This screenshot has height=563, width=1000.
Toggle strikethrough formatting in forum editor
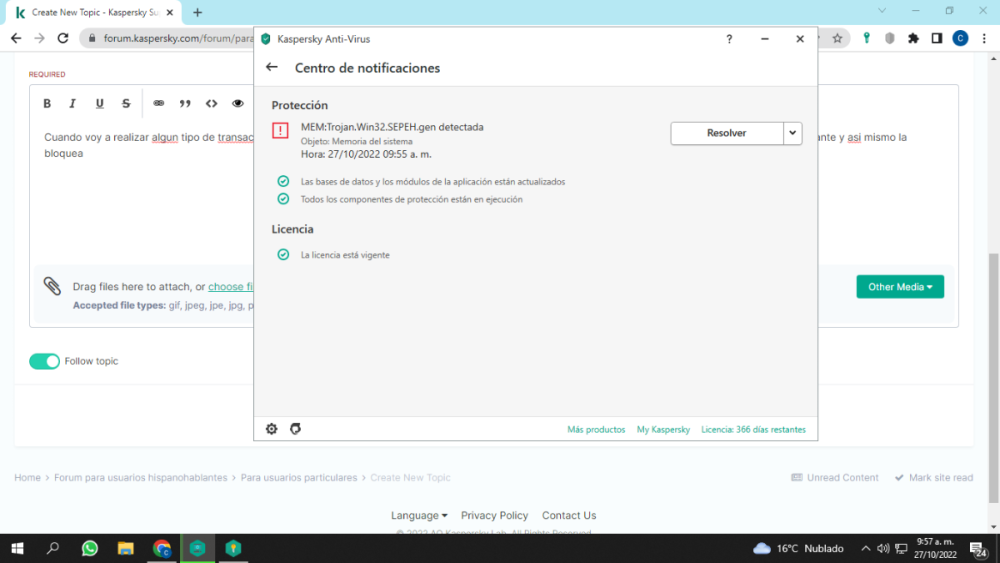tap(126, 103)
